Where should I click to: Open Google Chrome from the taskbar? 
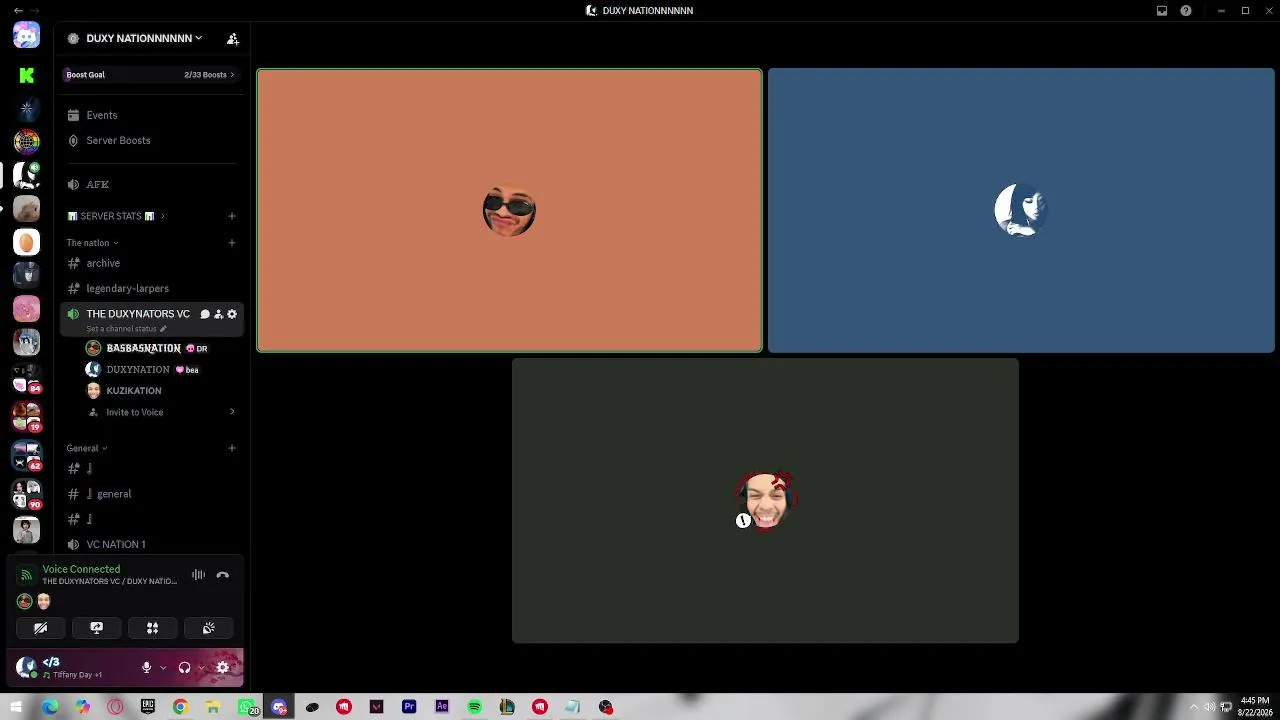pyautogui.click(x=180, y=707)
